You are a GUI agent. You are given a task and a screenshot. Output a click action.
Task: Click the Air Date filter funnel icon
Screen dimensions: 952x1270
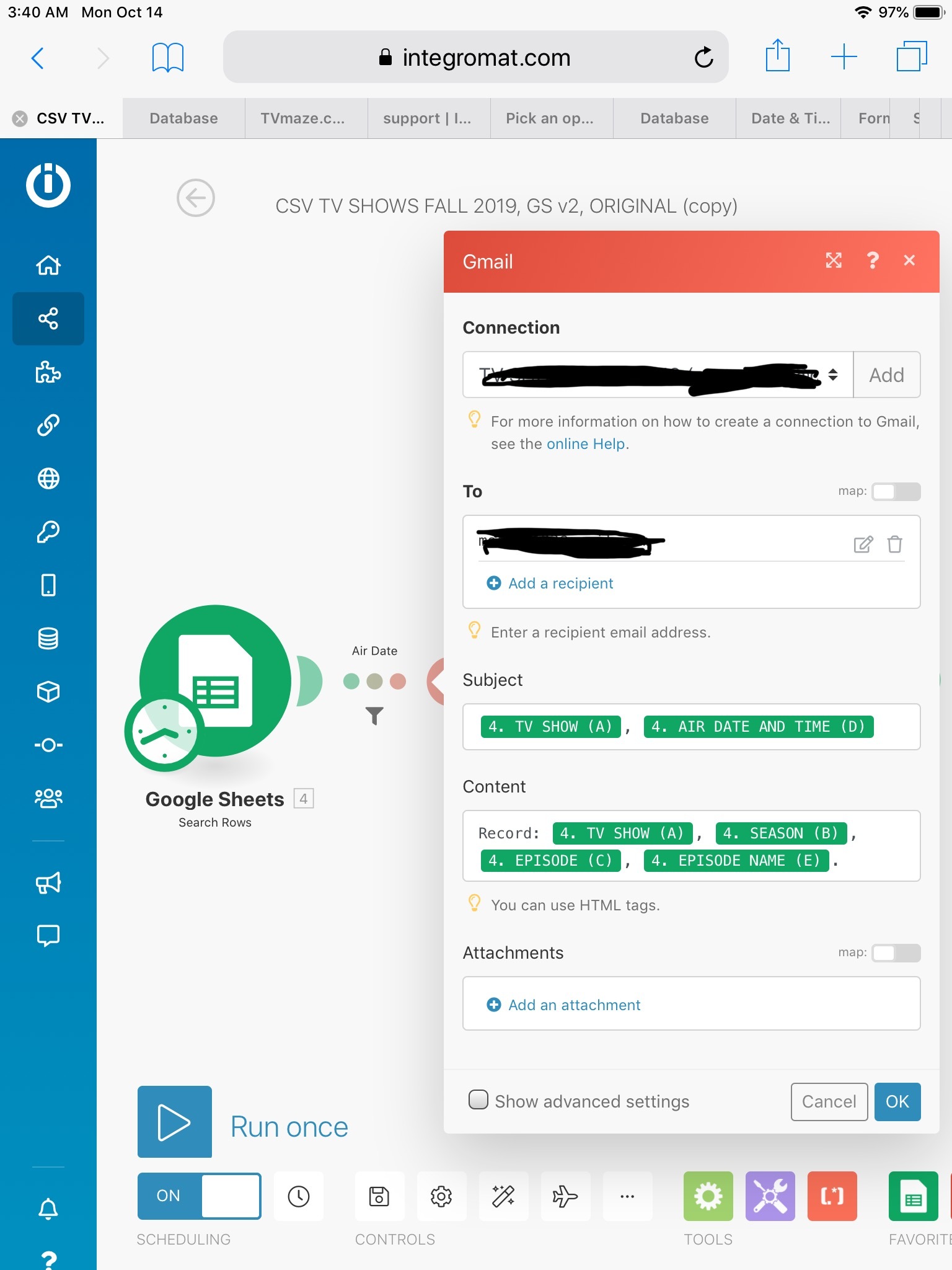pos(374,716)
